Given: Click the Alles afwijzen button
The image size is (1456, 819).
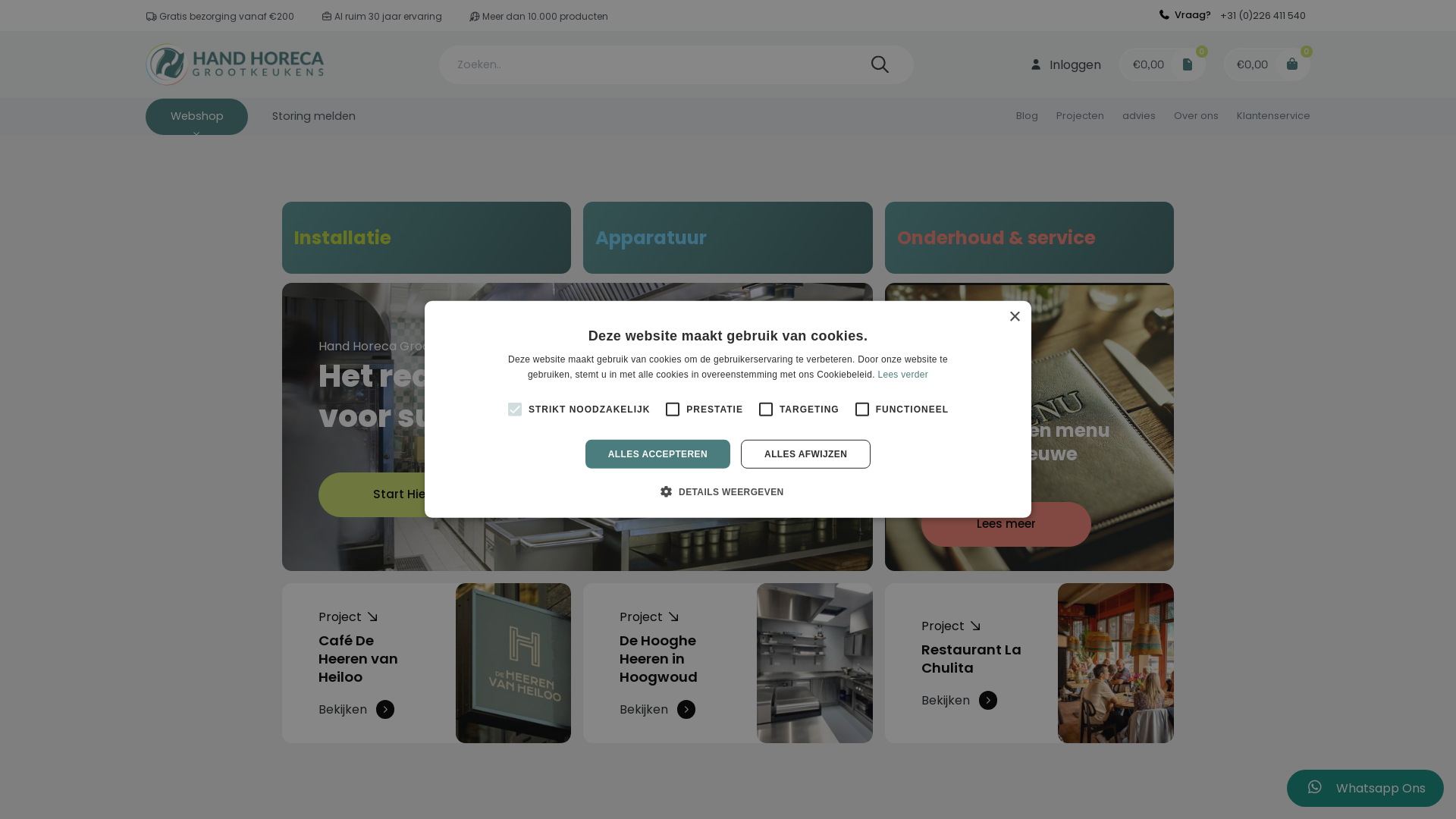Looking at the screenshot, I should coord(805,454).
